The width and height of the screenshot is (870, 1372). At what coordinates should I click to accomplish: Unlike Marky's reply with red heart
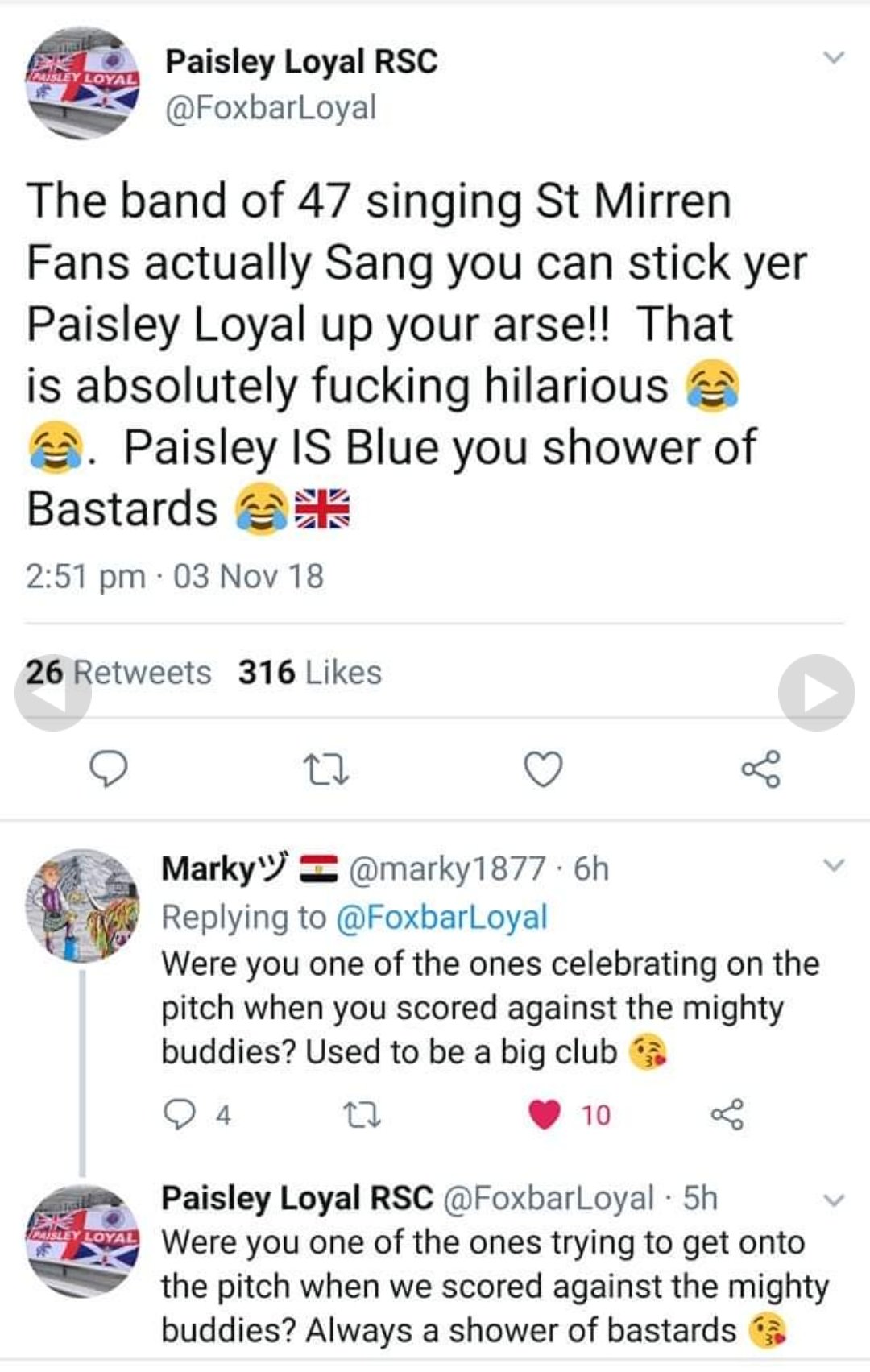545,1114
